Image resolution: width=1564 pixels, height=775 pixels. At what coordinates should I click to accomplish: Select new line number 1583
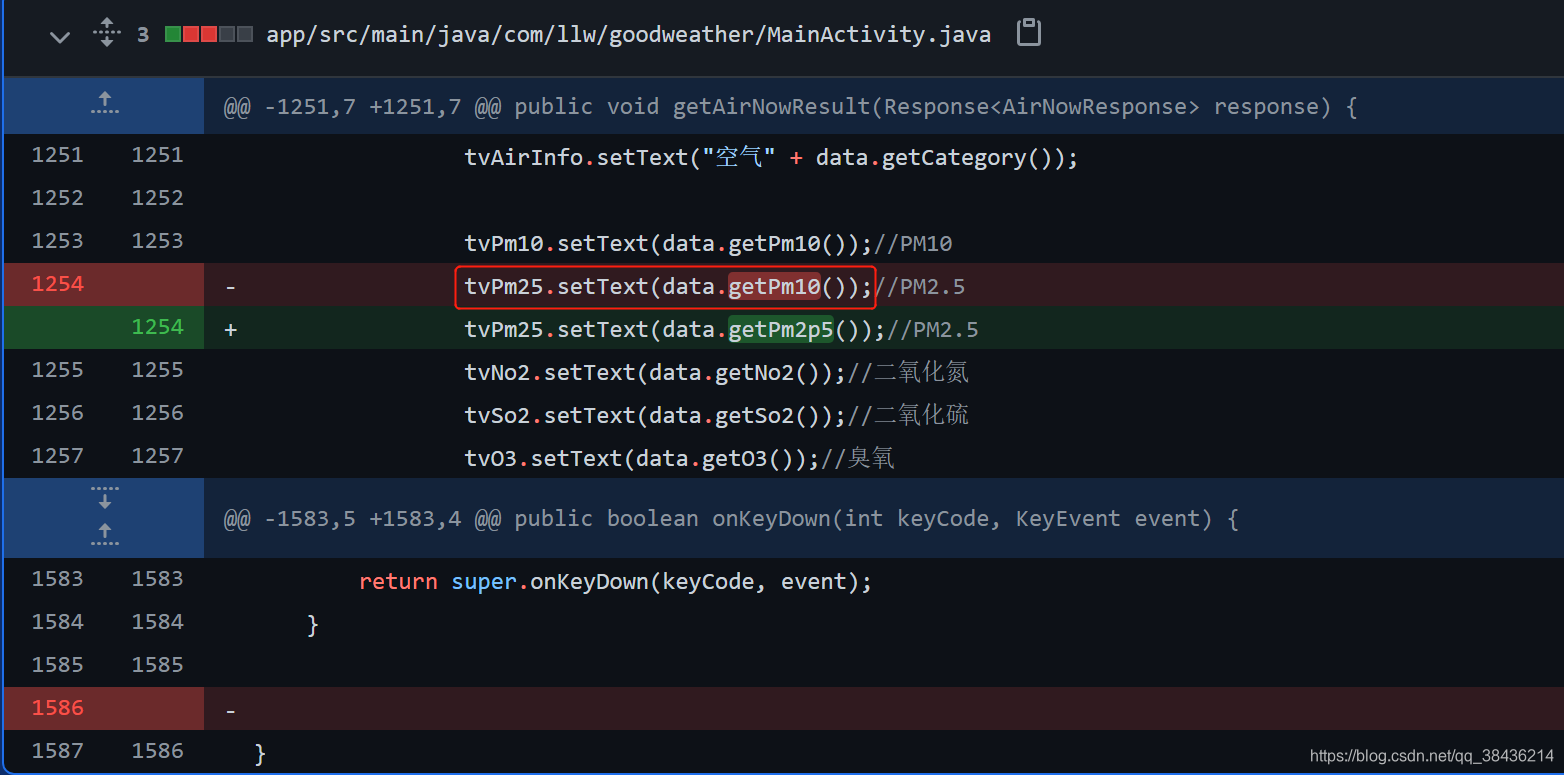[158, 579]
